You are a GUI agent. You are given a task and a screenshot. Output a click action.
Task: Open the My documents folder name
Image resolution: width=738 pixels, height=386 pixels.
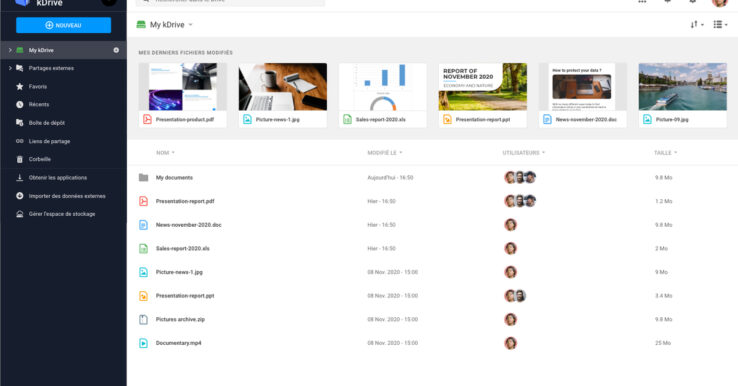174,177
